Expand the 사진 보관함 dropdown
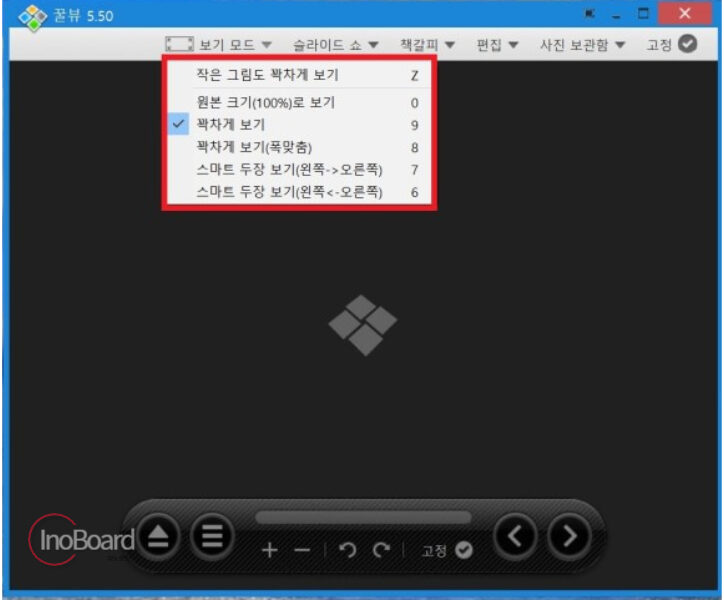Image resolution: width=724 pixels, height=600 pixels. point(582,45)
